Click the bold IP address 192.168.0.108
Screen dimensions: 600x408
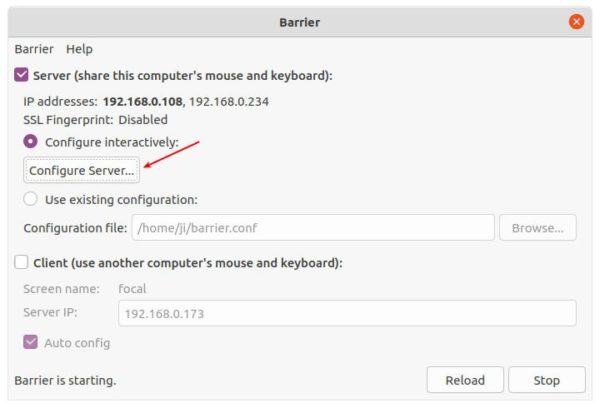pos(142,101)
